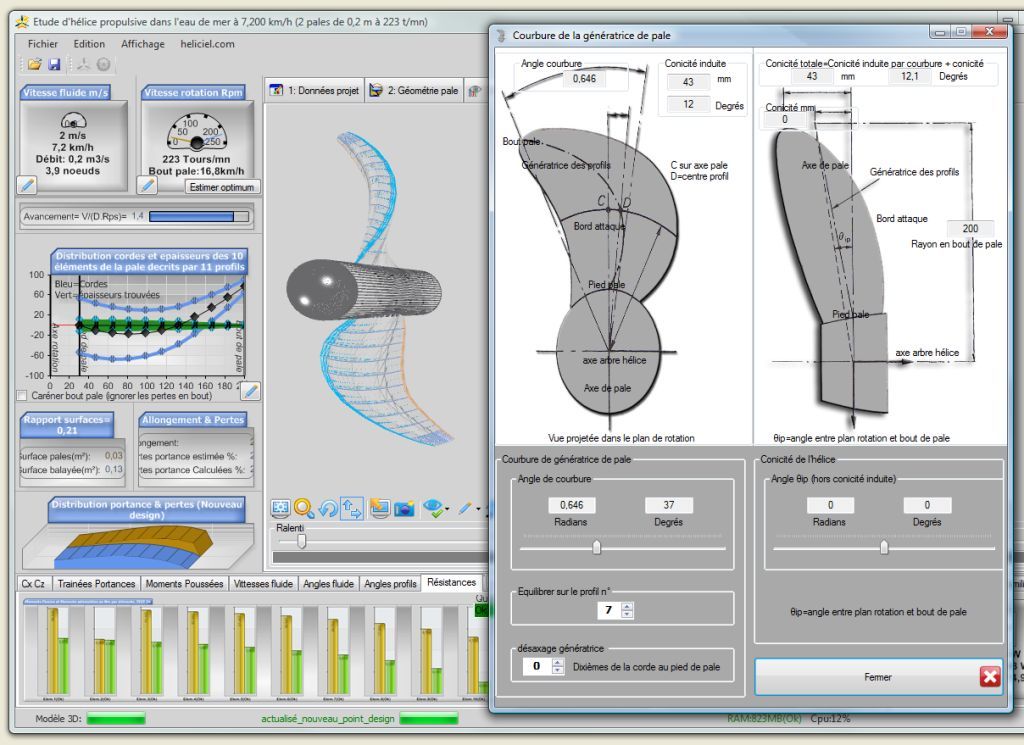This screenshot has width=1024, height=745.
Task: Edit rotation speed with its pencil icon
Action: tap(147, 185)
